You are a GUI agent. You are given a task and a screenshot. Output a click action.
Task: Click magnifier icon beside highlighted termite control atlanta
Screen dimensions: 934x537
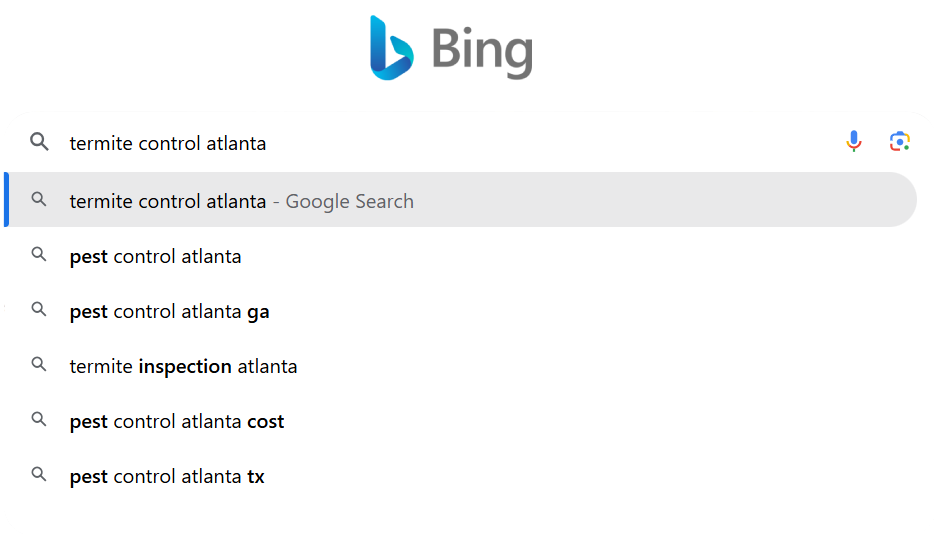(x=39, y=200)
